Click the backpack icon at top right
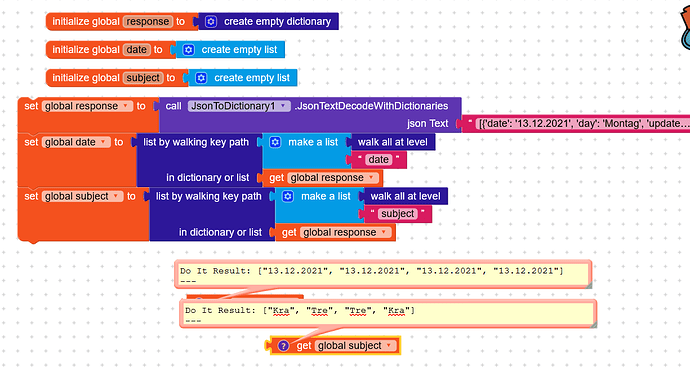This screenshot has width=690, height=375. 685,29
